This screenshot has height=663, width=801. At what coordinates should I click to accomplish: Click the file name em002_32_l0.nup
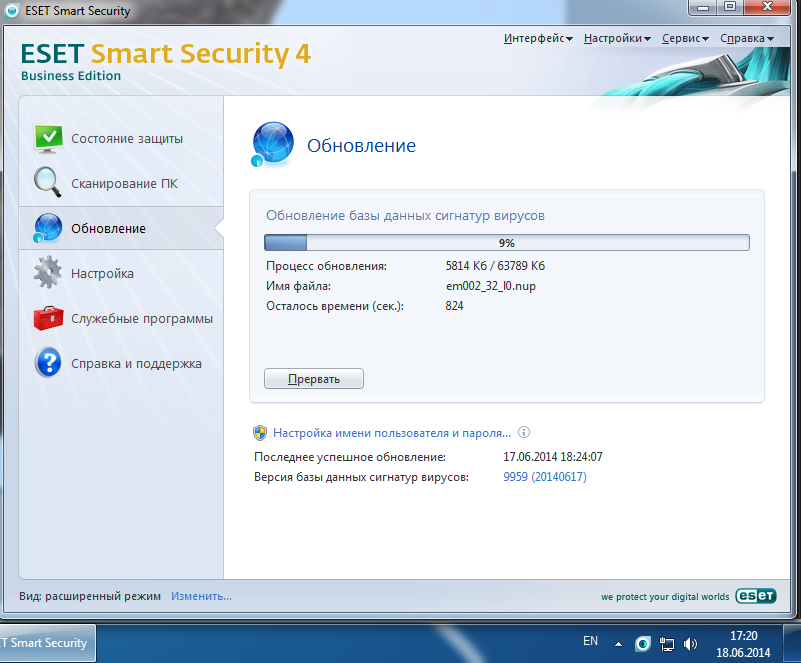[x=490, y=286]
